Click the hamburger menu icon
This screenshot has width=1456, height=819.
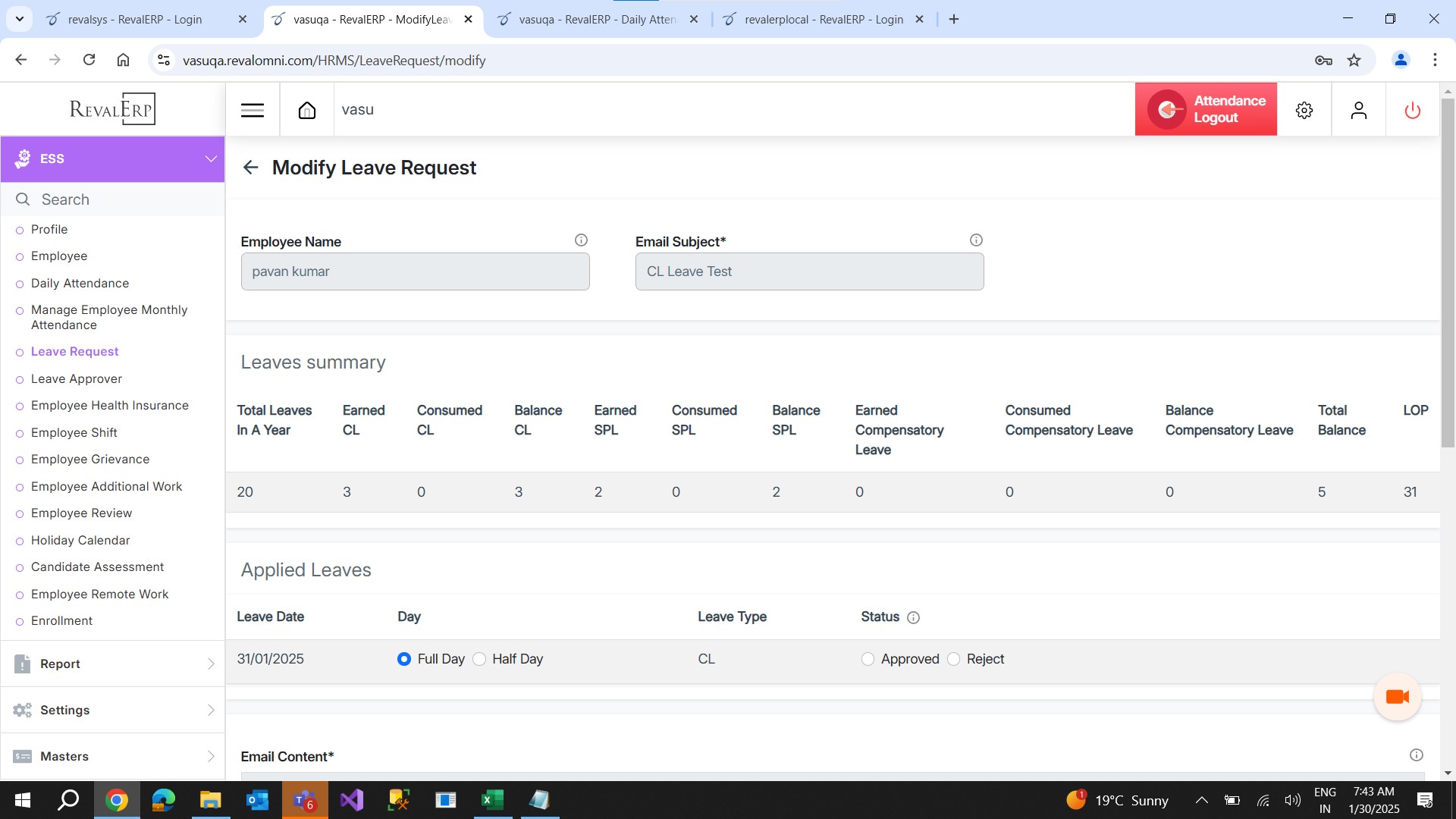pos(252,111)
